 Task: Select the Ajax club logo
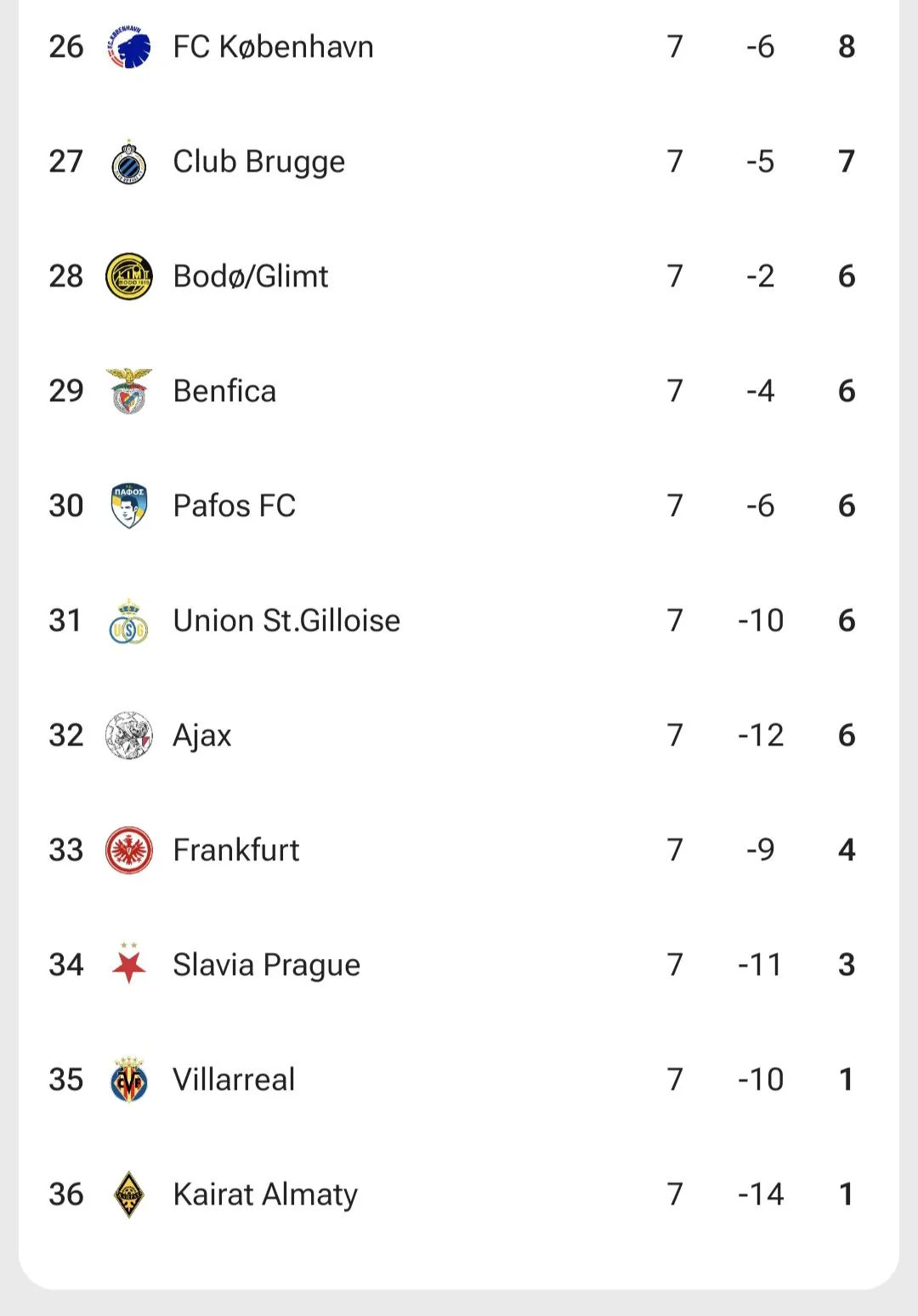pyautogui.click(x=129, y=735)
